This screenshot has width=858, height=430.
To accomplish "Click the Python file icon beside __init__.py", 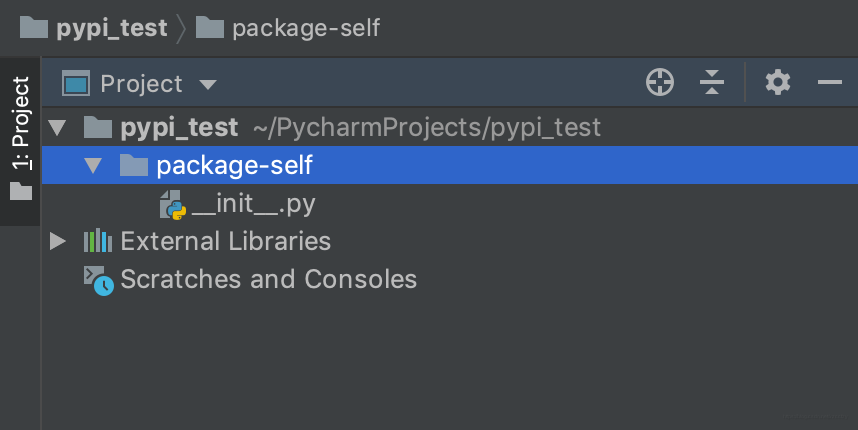I will click(x=173, y=205).
